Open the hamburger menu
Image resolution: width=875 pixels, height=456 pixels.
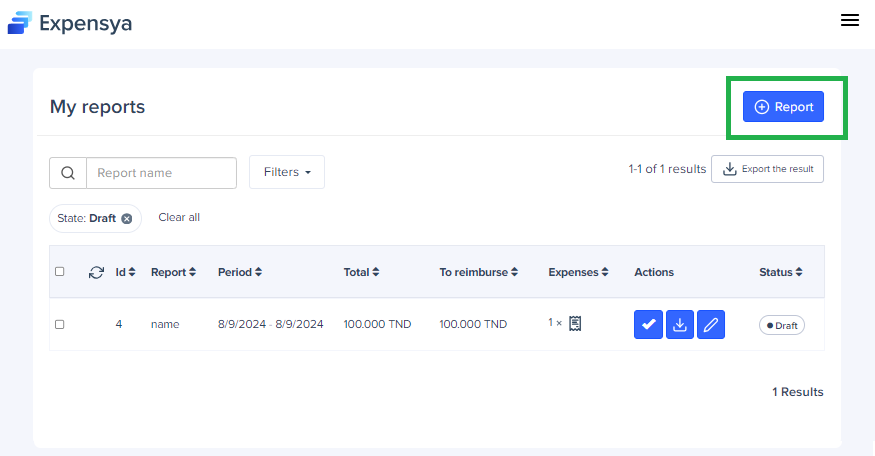coord(850,20)
